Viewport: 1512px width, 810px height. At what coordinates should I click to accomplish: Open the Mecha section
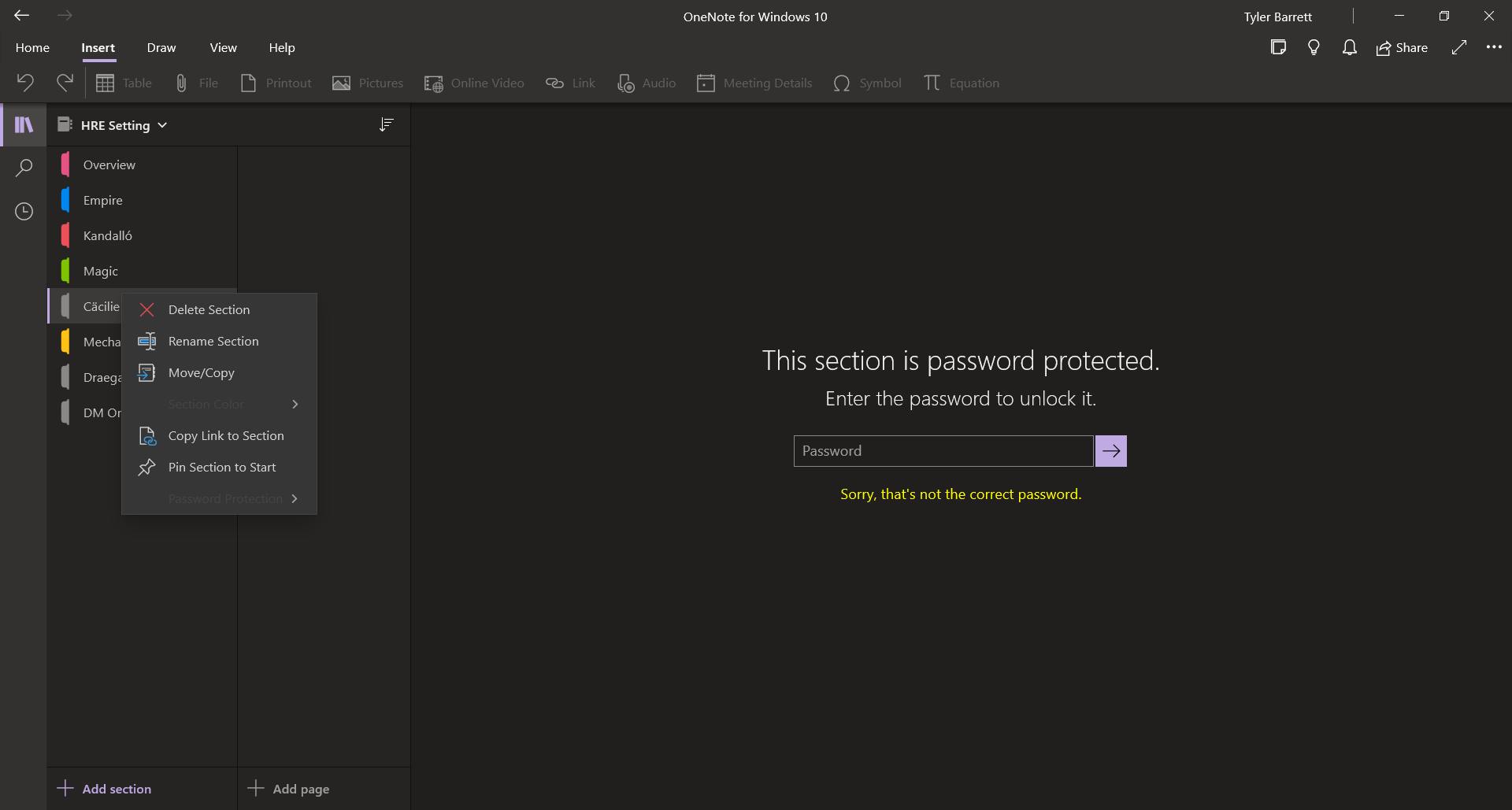click(x=85, y=342)
